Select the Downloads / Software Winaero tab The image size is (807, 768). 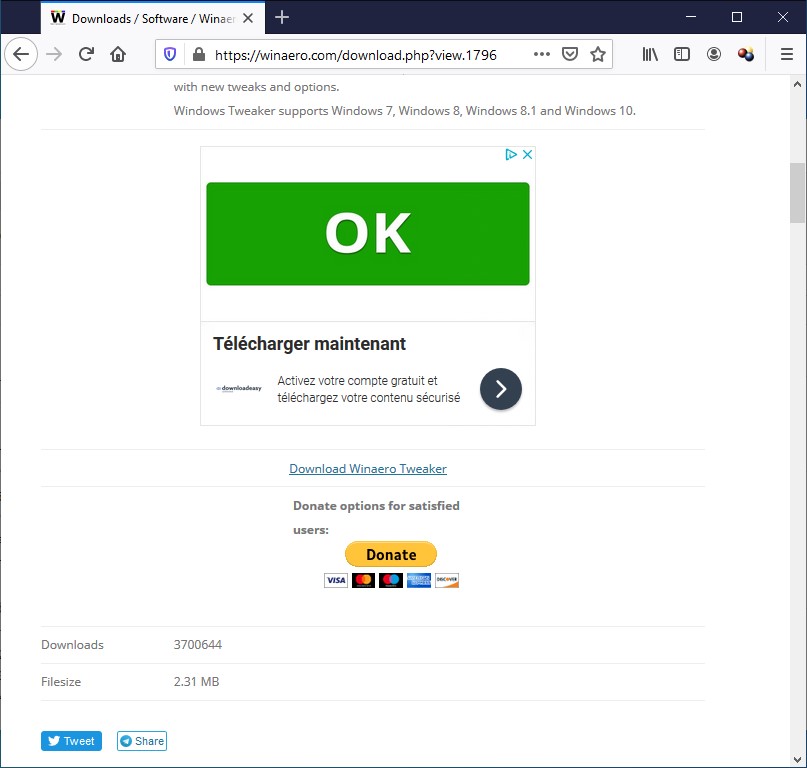click(x=153, y=18)
